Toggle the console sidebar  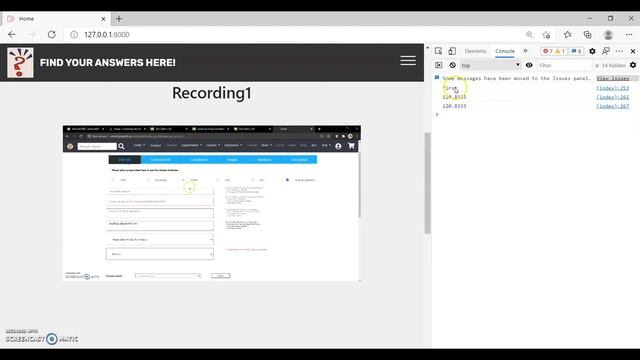coord(439,65)
